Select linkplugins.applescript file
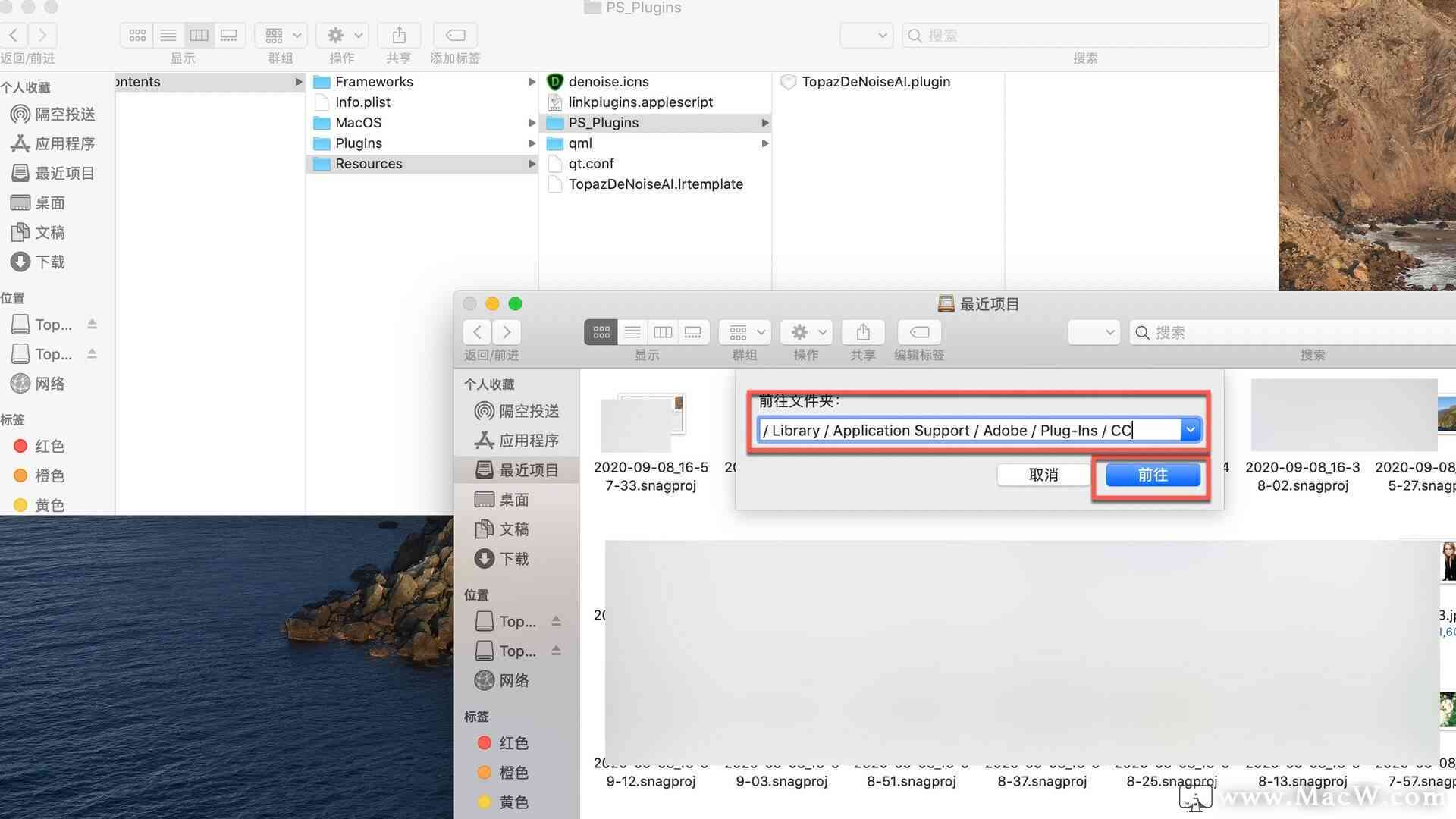Screen dimensions: 1456x819 (655, 102)
